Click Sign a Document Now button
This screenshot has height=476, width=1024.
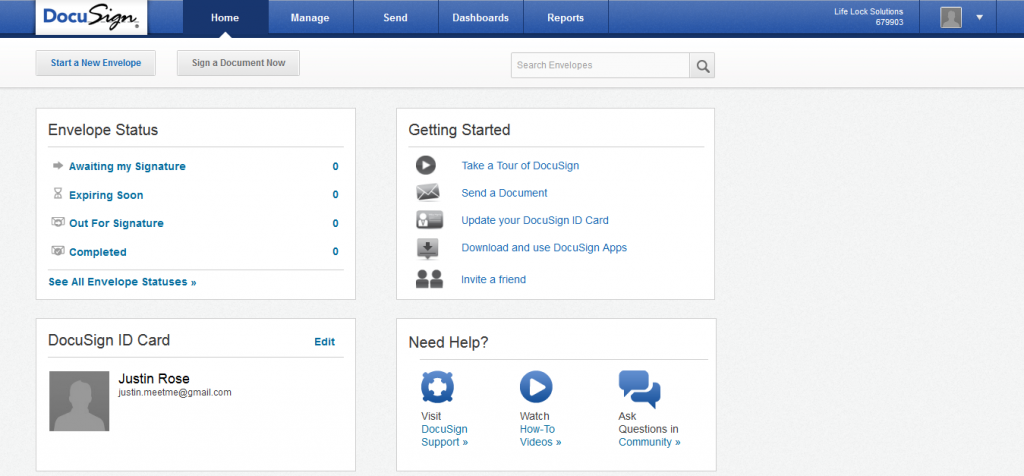pos(238,63)
